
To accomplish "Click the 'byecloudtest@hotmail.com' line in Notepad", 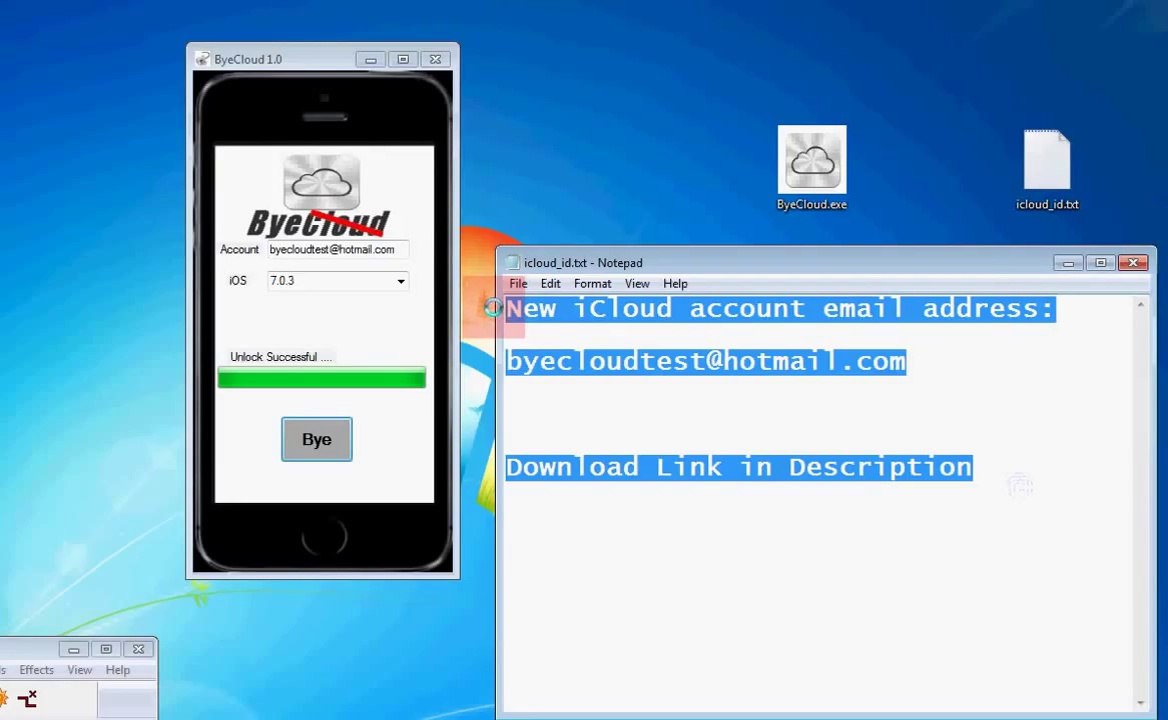I will coord(705,362).
